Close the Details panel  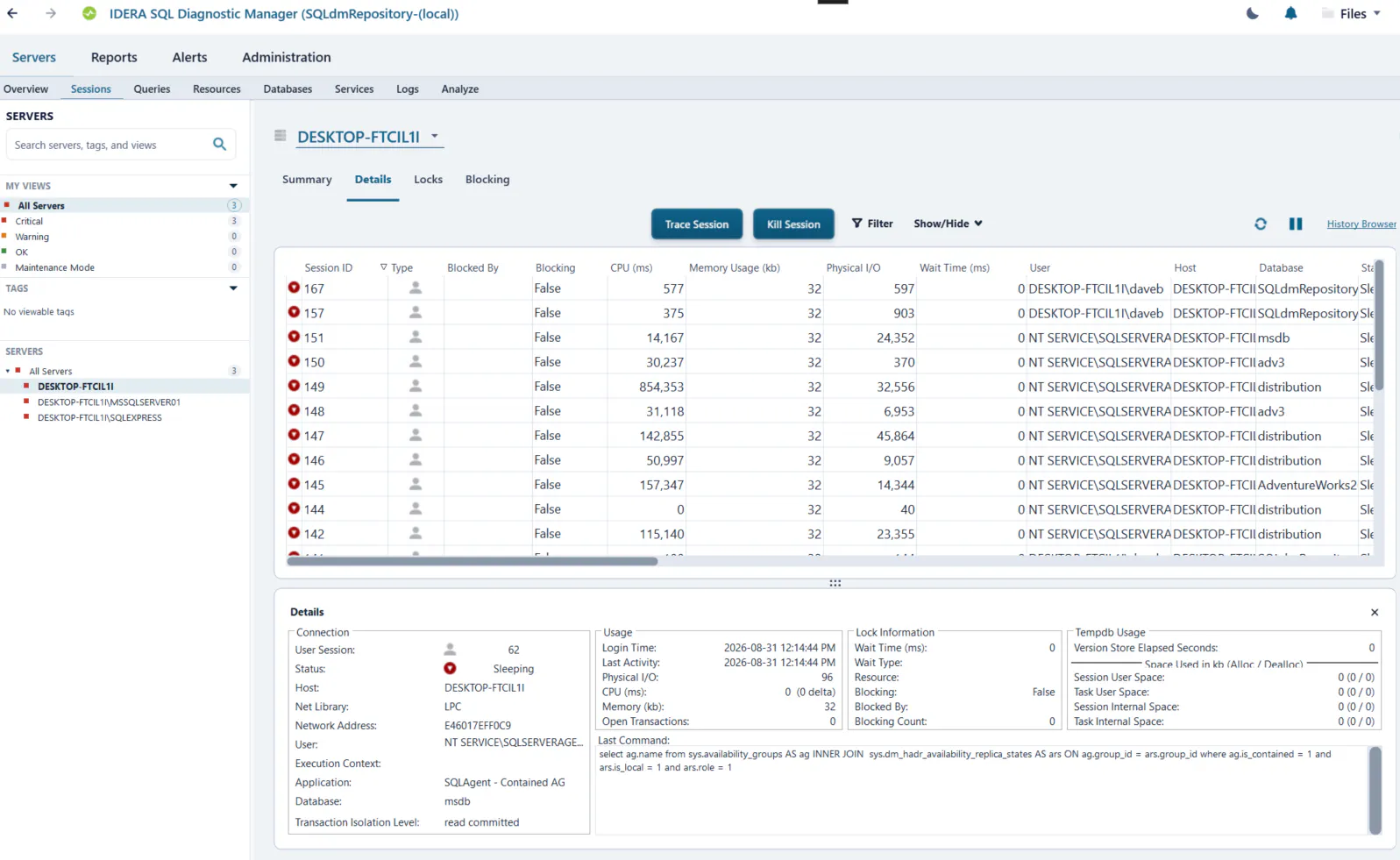click(x=1375, y=612)
